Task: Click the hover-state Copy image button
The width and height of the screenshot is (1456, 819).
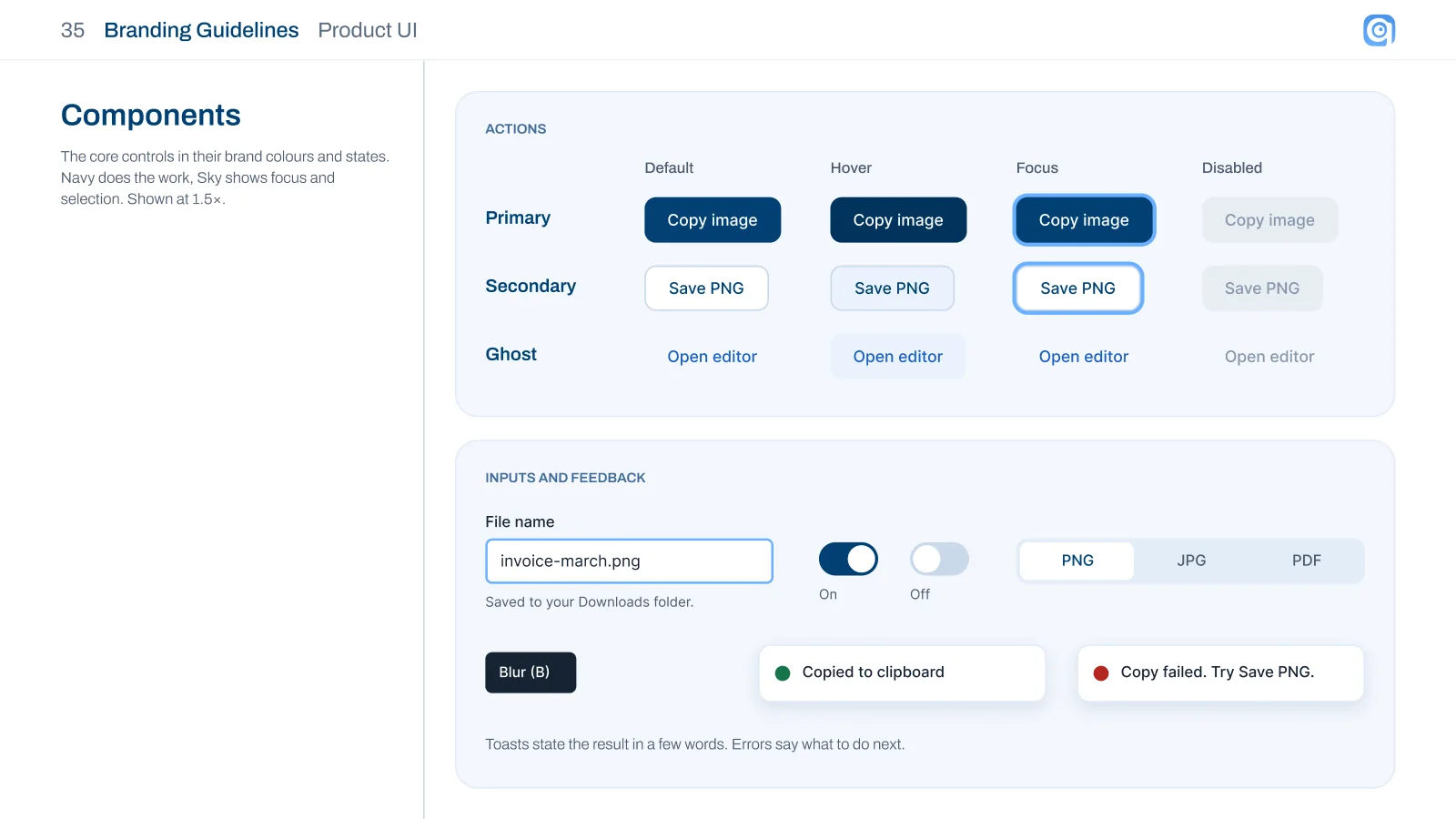Action: (898, 220)
